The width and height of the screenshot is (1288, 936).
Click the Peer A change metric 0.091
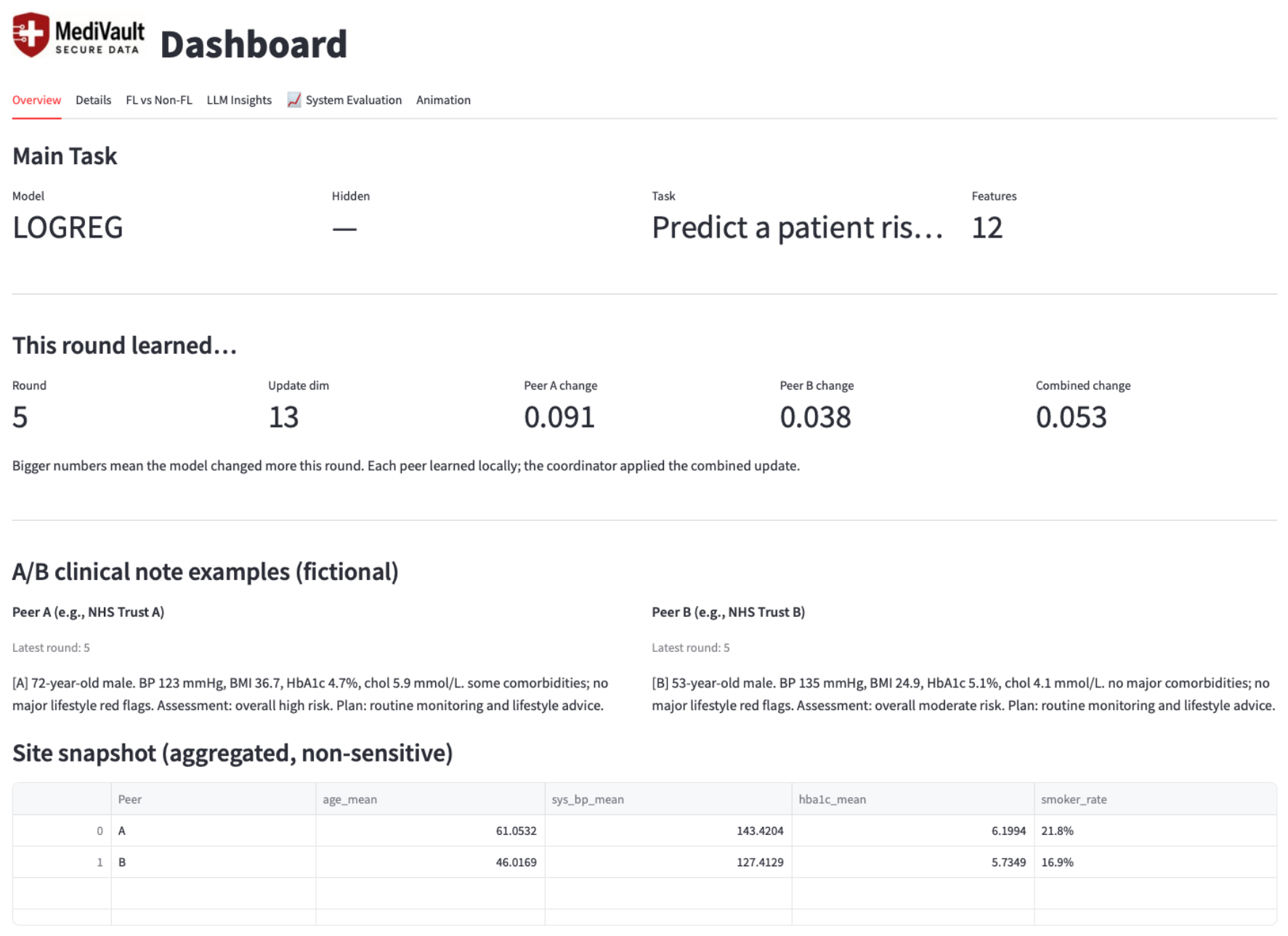(559, 416)
